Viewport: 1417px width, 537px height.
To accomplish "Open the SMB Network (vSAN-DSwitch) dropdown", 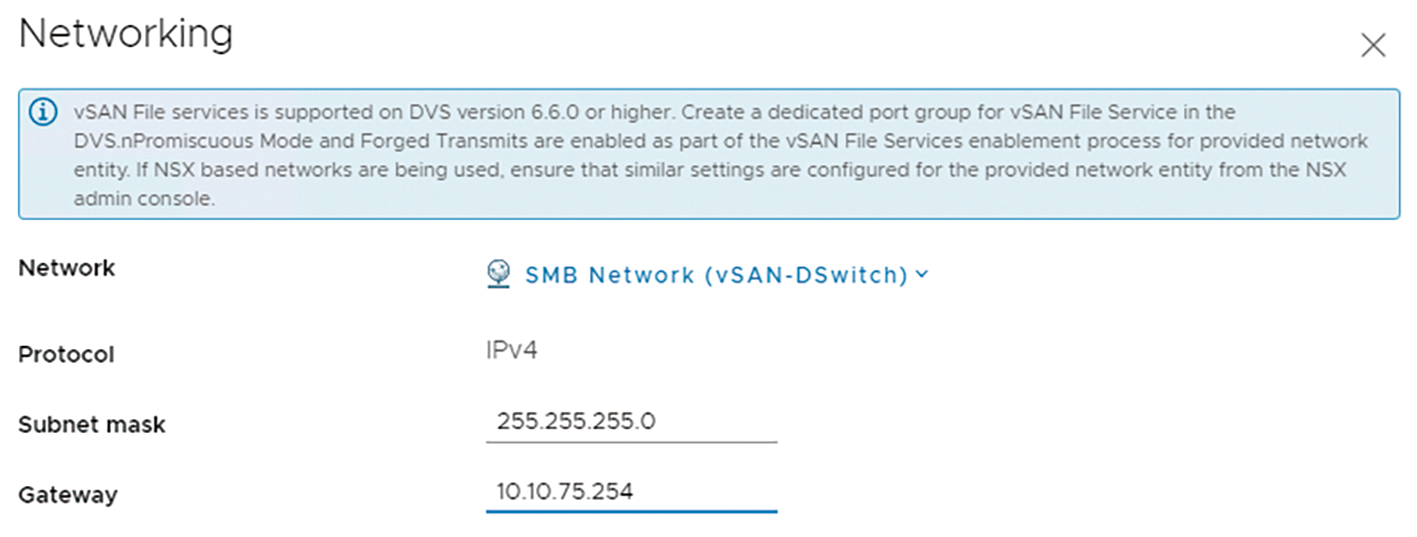I will point(716,275).
